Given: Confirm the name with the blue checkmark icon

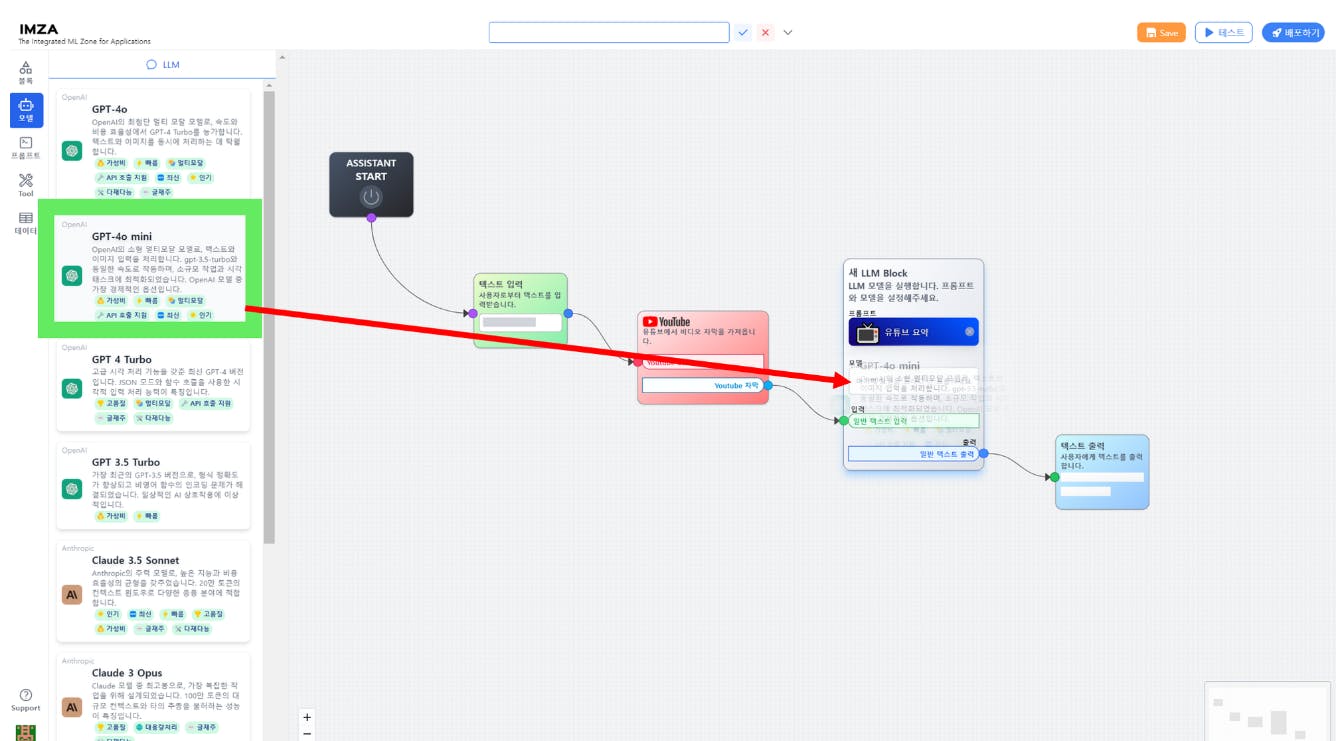Looking at the screenshot, I should click(744, 32).
